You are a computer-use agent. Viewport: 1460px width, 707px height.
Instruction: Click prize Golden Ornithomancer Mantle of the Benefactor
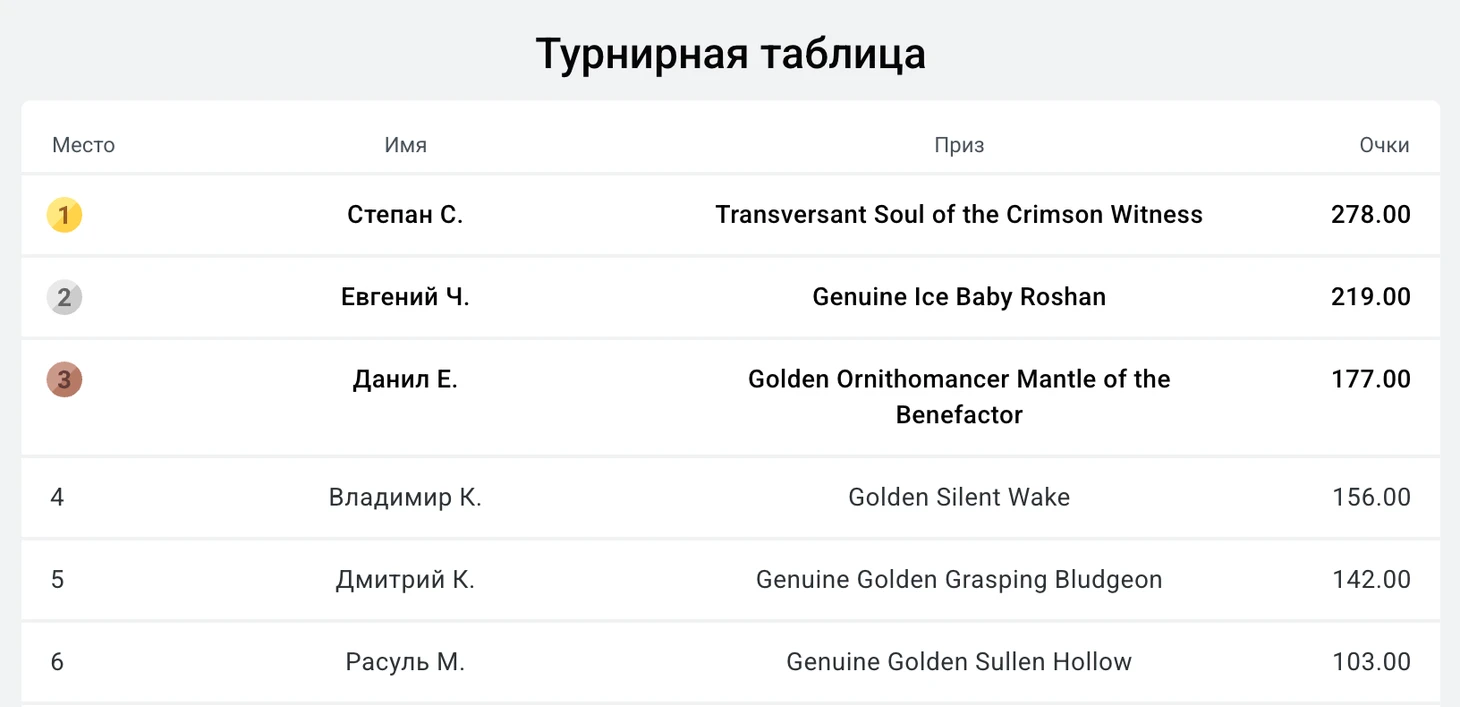click(959, 397)
